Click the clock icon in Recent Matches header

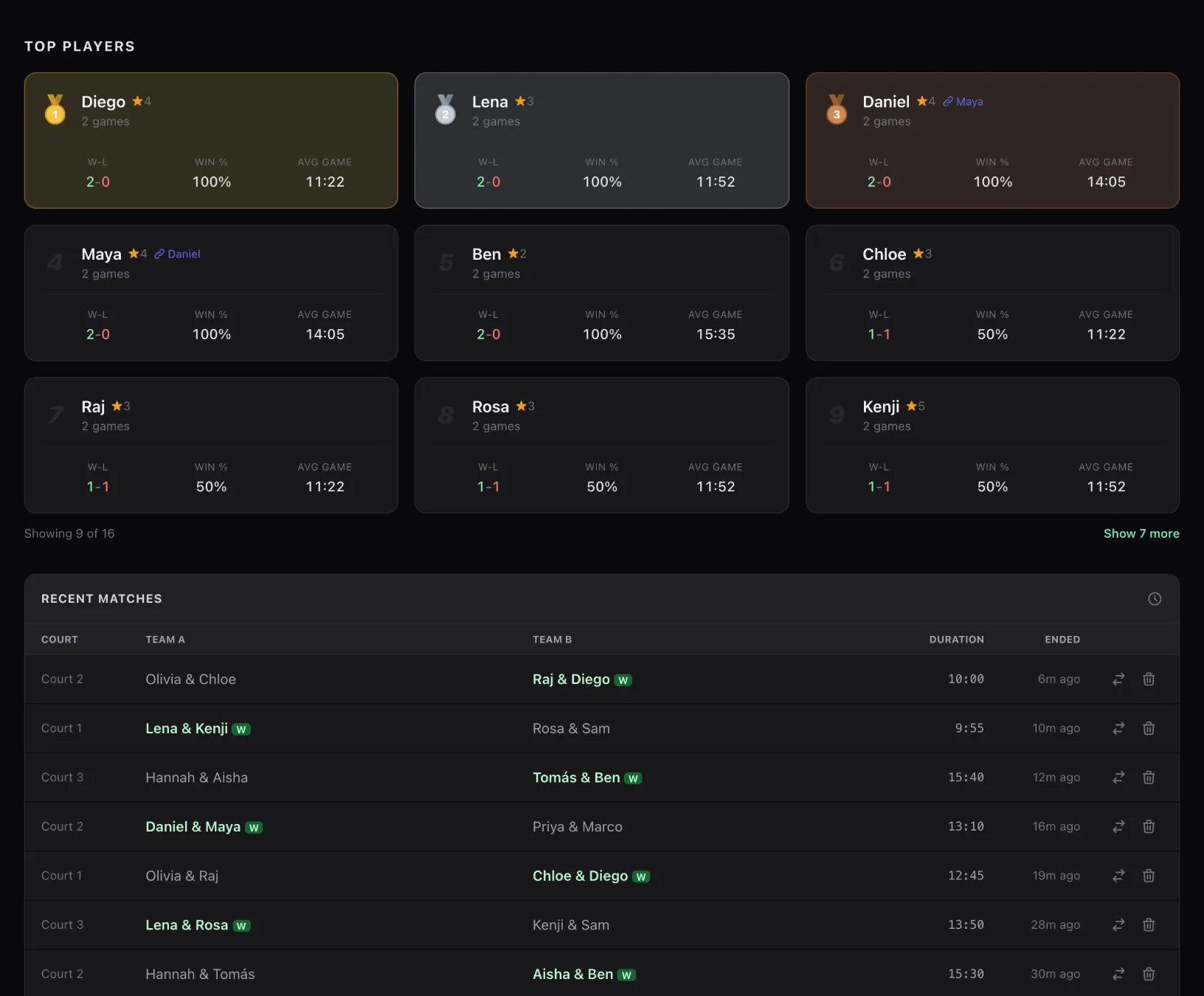pyautogui.click(x=1155, y=599)
